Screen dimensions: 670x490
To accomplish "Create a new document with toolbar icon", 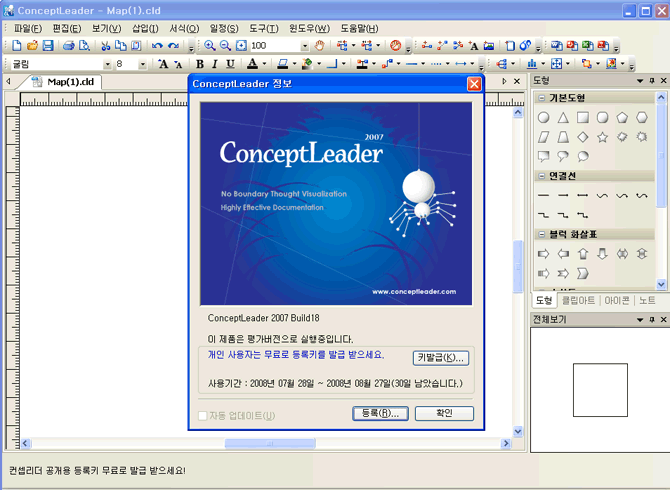I will (17, 45).
